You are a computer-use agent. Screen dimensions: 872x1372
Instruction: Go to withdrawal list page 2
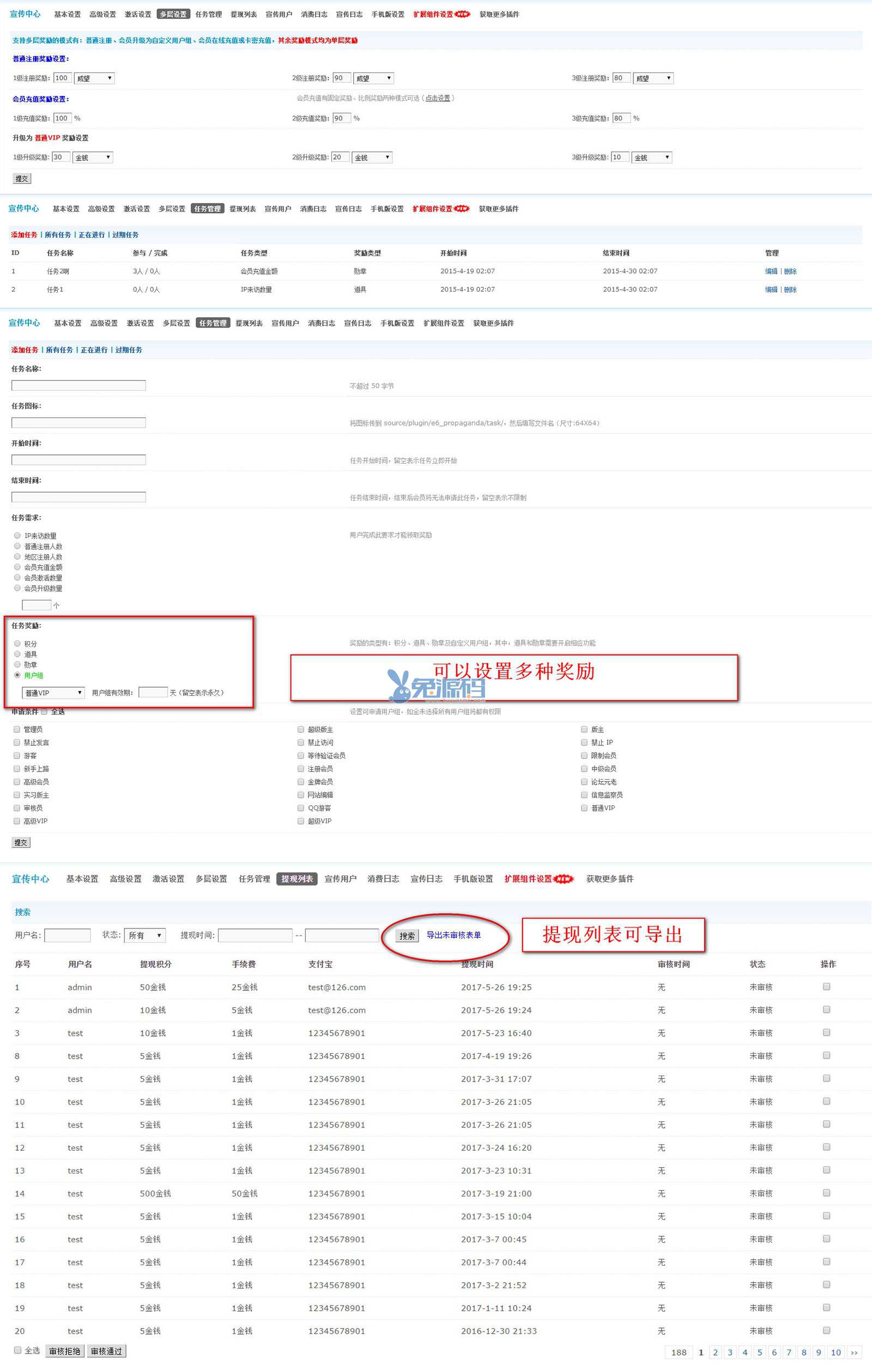coord(715,1352)
